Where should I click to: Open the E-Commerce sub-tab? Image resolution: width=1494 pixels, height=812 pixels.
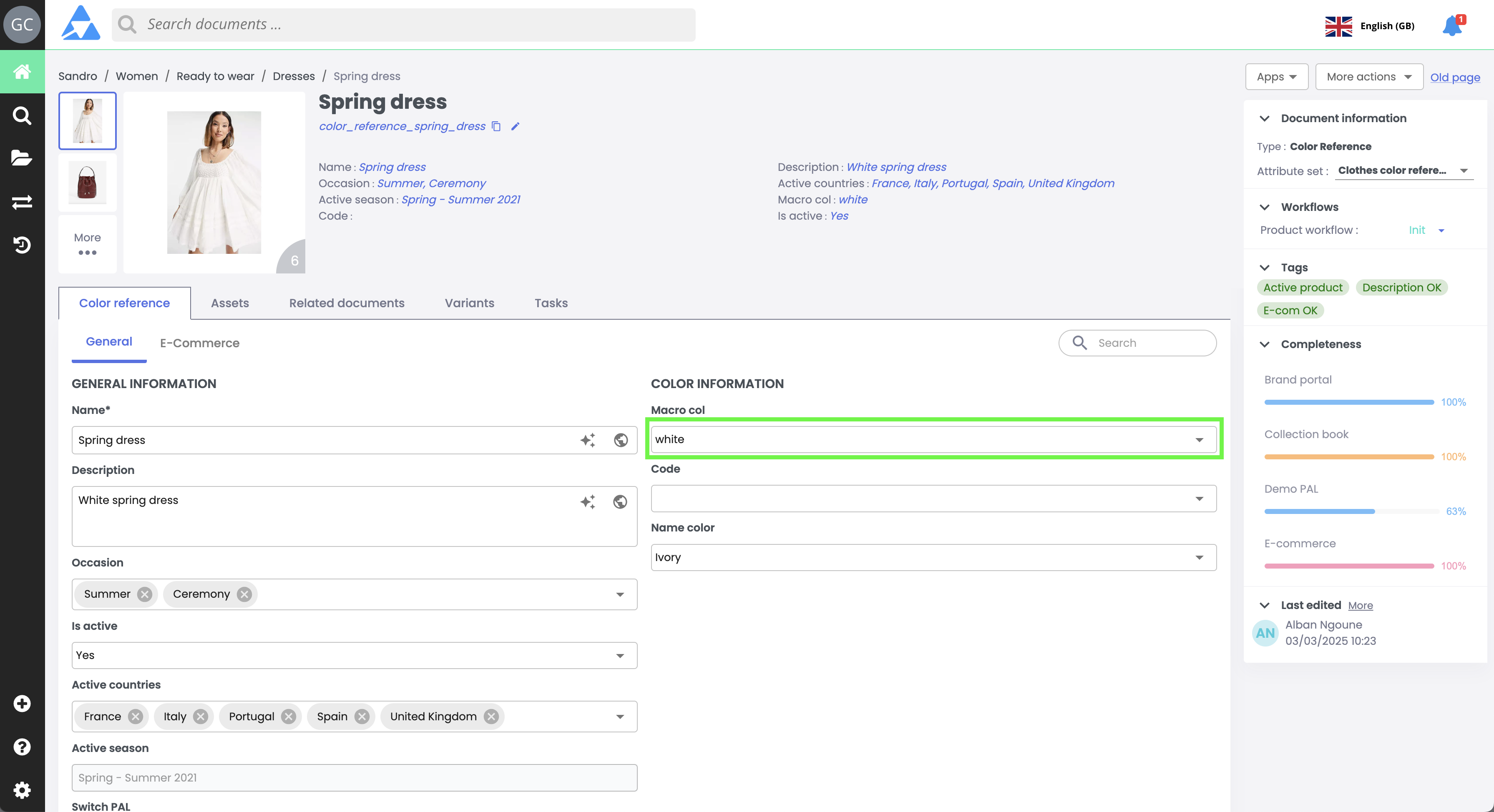click(x=199, y=343)
